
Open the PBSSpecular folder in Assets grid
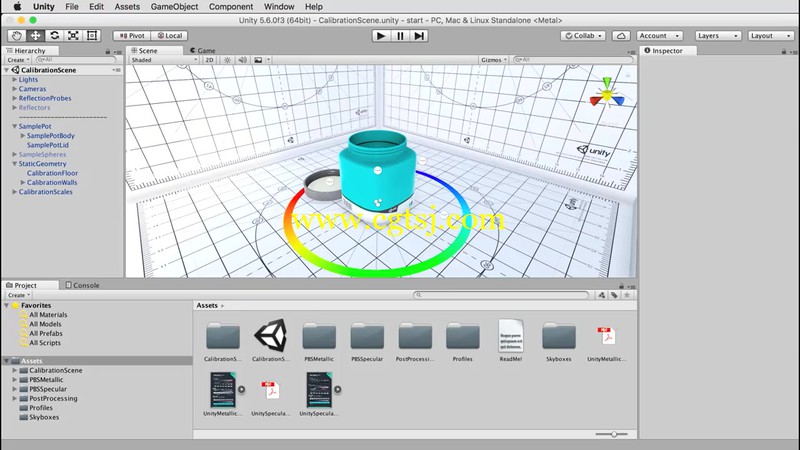point(367,340)
